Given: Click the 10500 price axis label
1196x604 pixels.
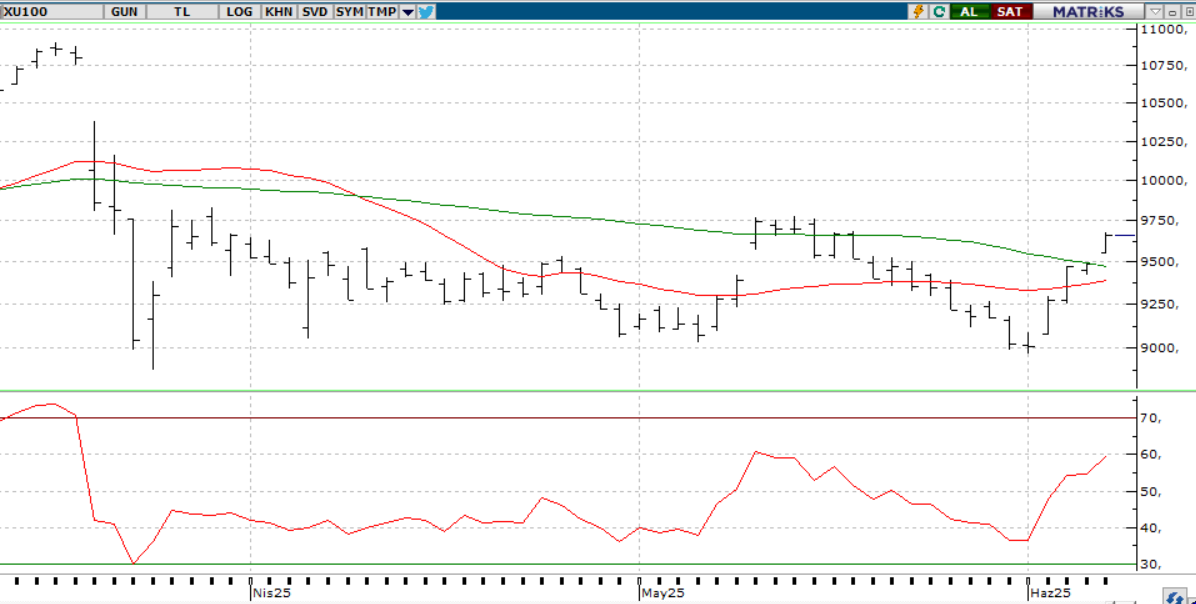Looking at the screenshot, I should (x=1163, y=103).
